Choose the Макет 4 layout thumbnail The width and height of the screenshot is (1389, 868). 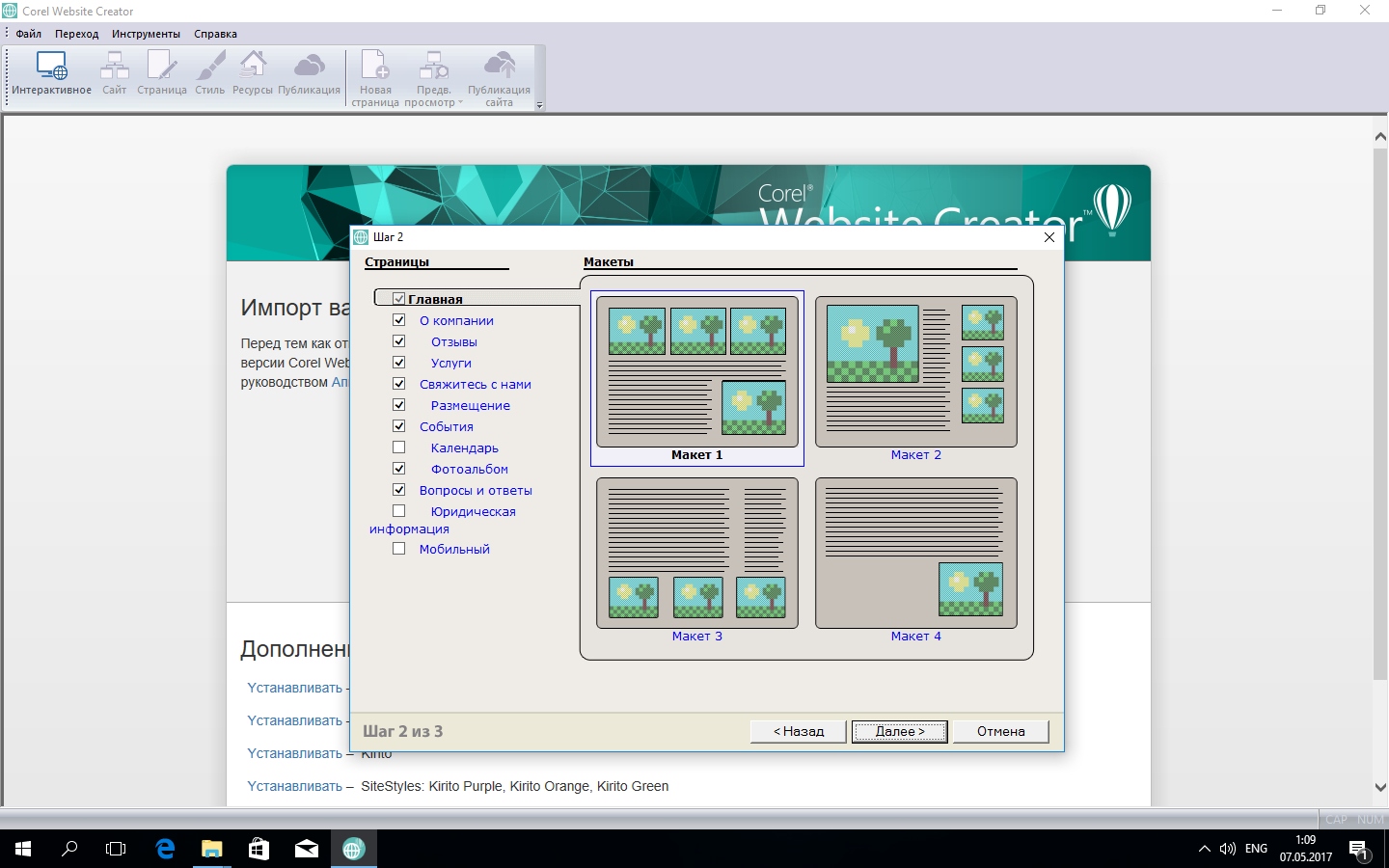916,554
